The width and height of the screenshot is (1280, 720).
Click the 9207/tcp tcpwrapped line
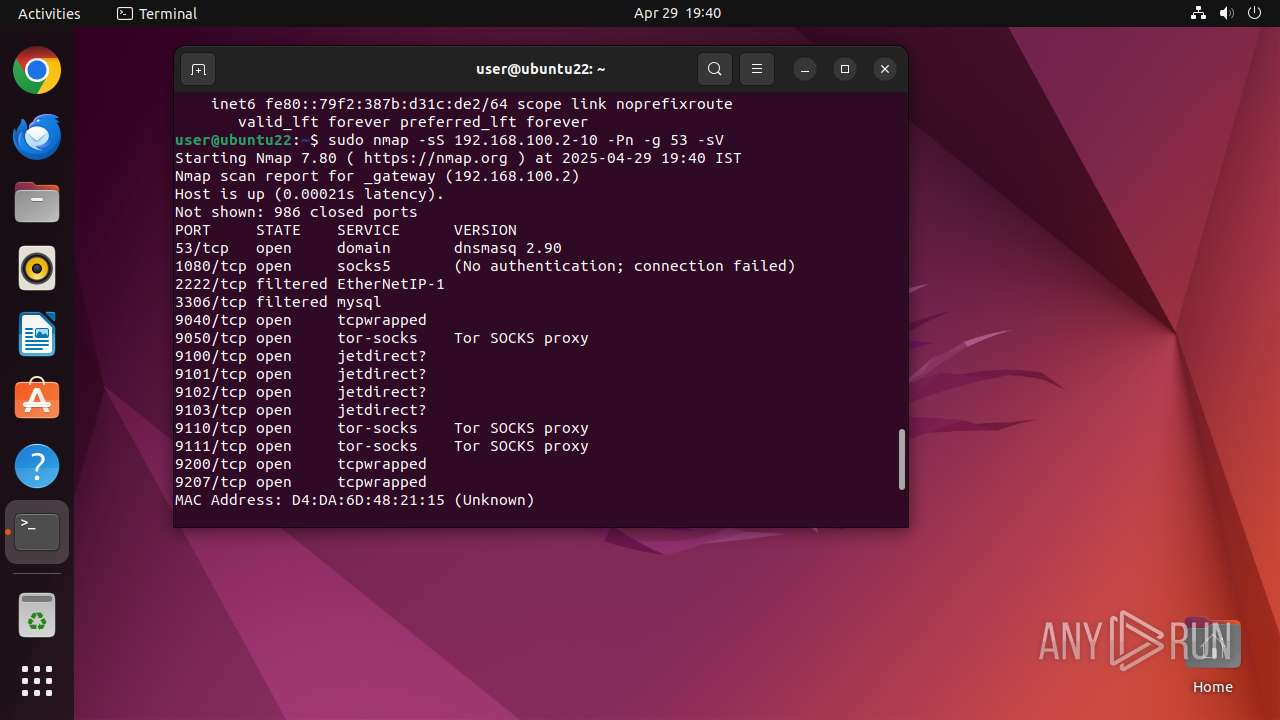[x=301, y=482]
